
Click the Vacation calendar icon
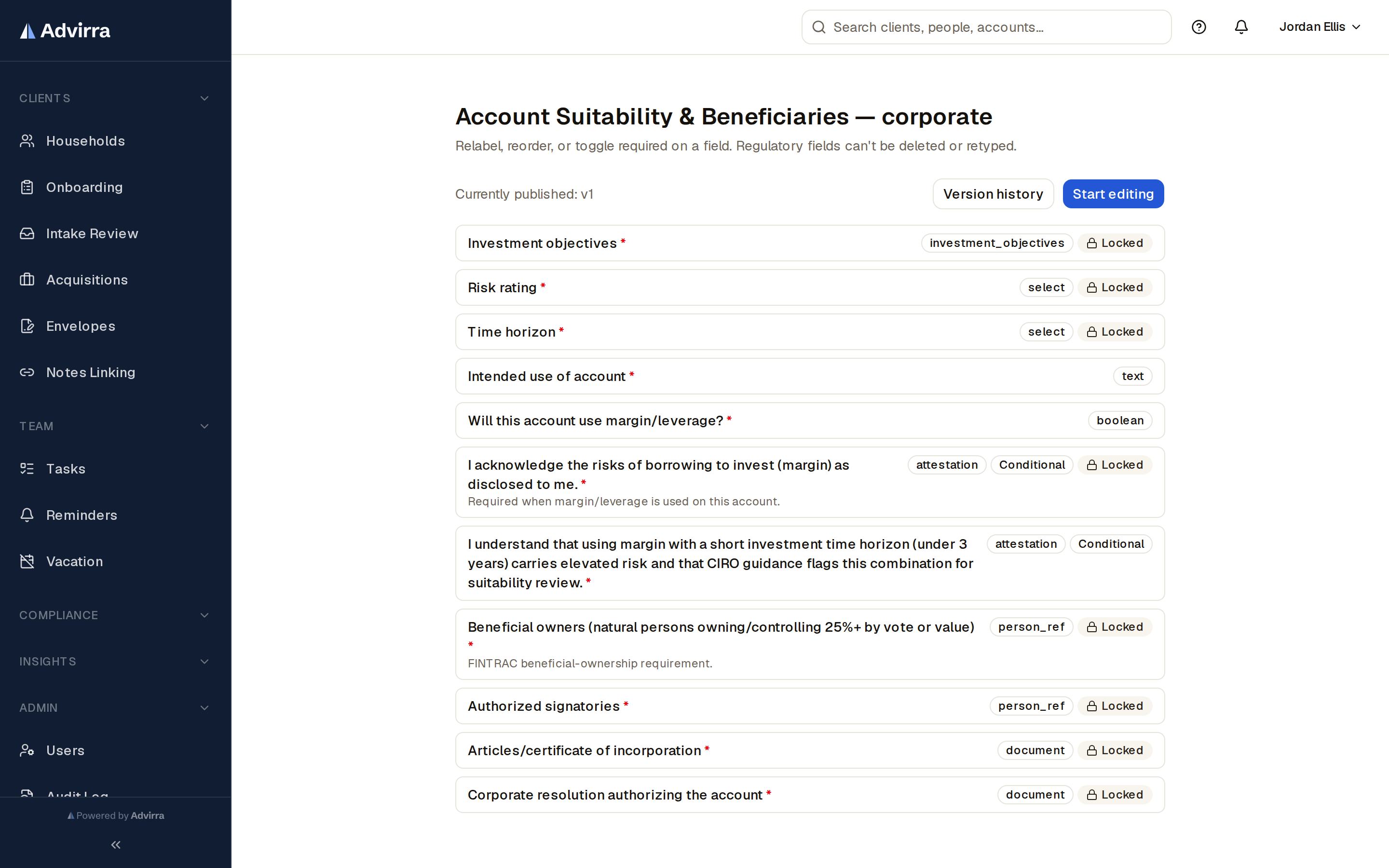tap(27, 561)
